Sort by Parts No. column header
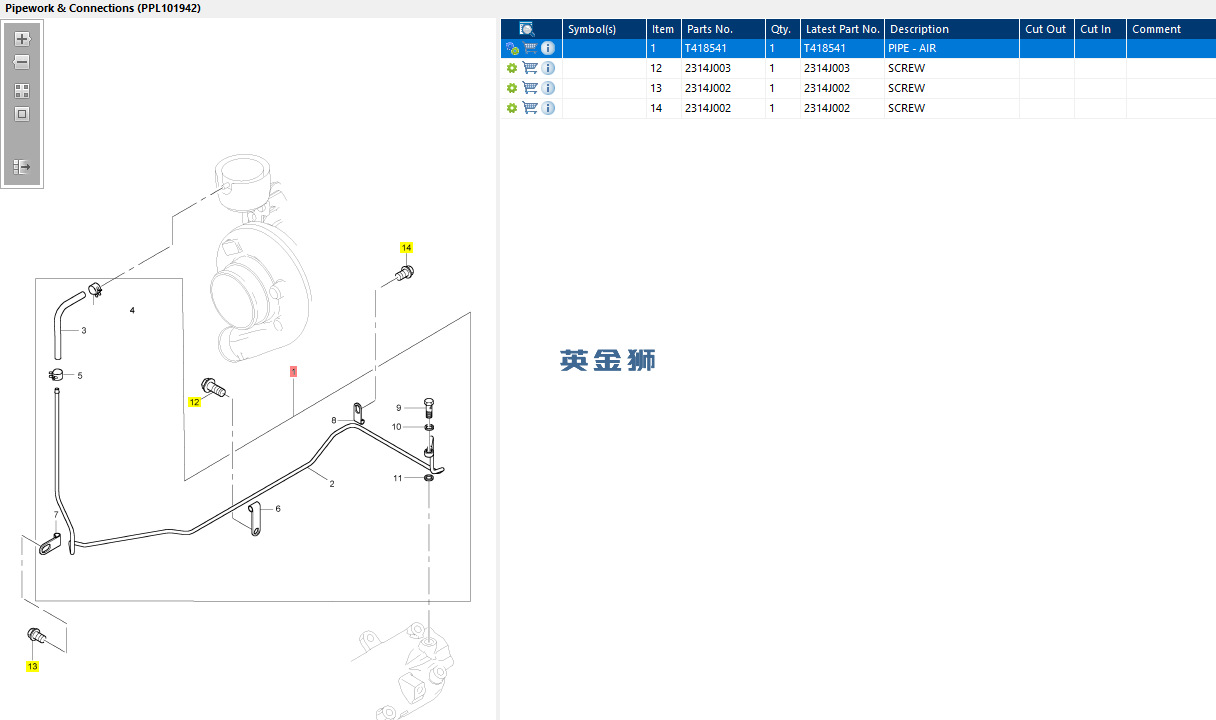Viewport: 1216px width, 720px height. pyautogui.click(x=723, y=29)
